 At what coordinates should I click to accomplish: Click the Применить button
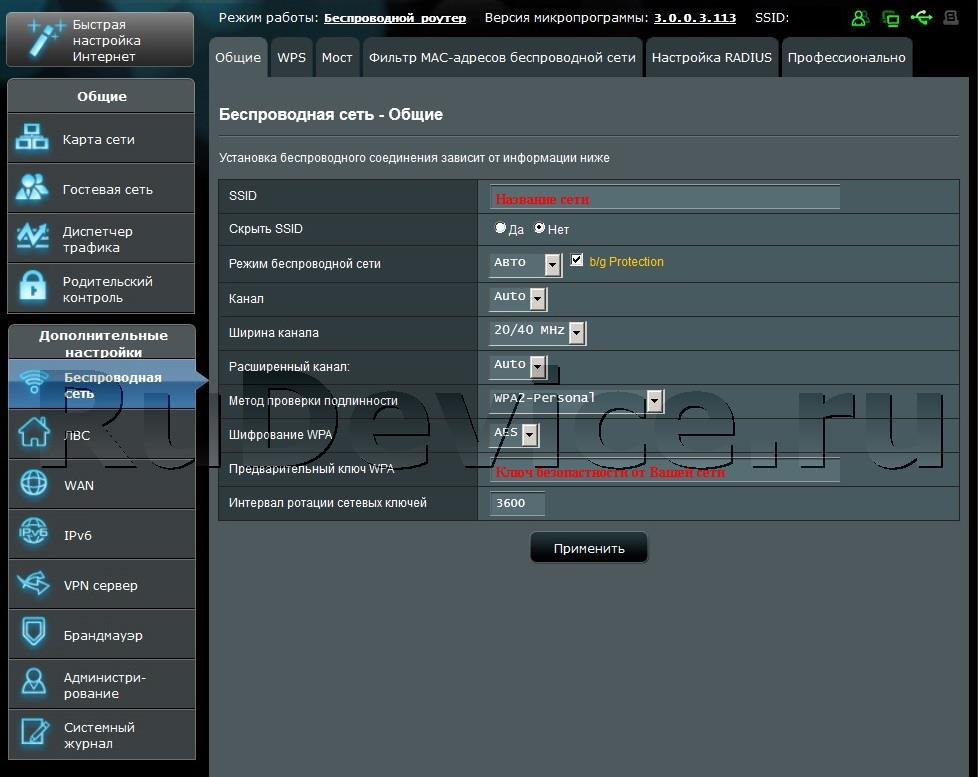589,548
